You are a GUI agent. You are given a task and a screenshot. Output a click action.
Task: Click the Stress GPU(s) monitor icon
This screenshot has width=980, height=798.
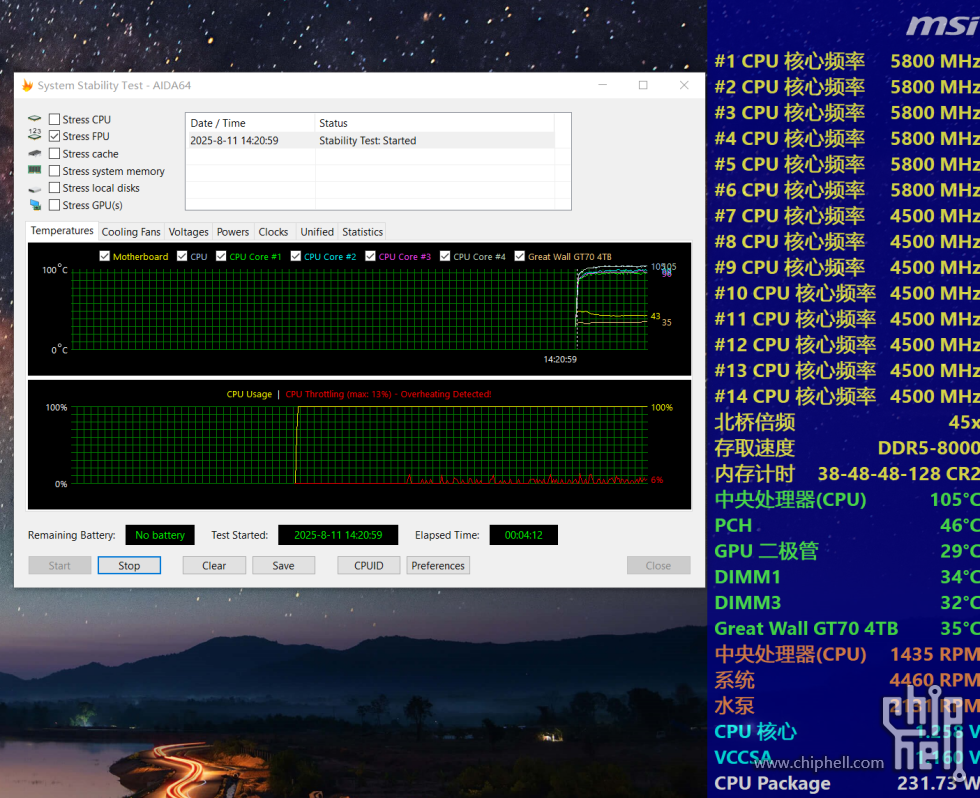point(34,205)
